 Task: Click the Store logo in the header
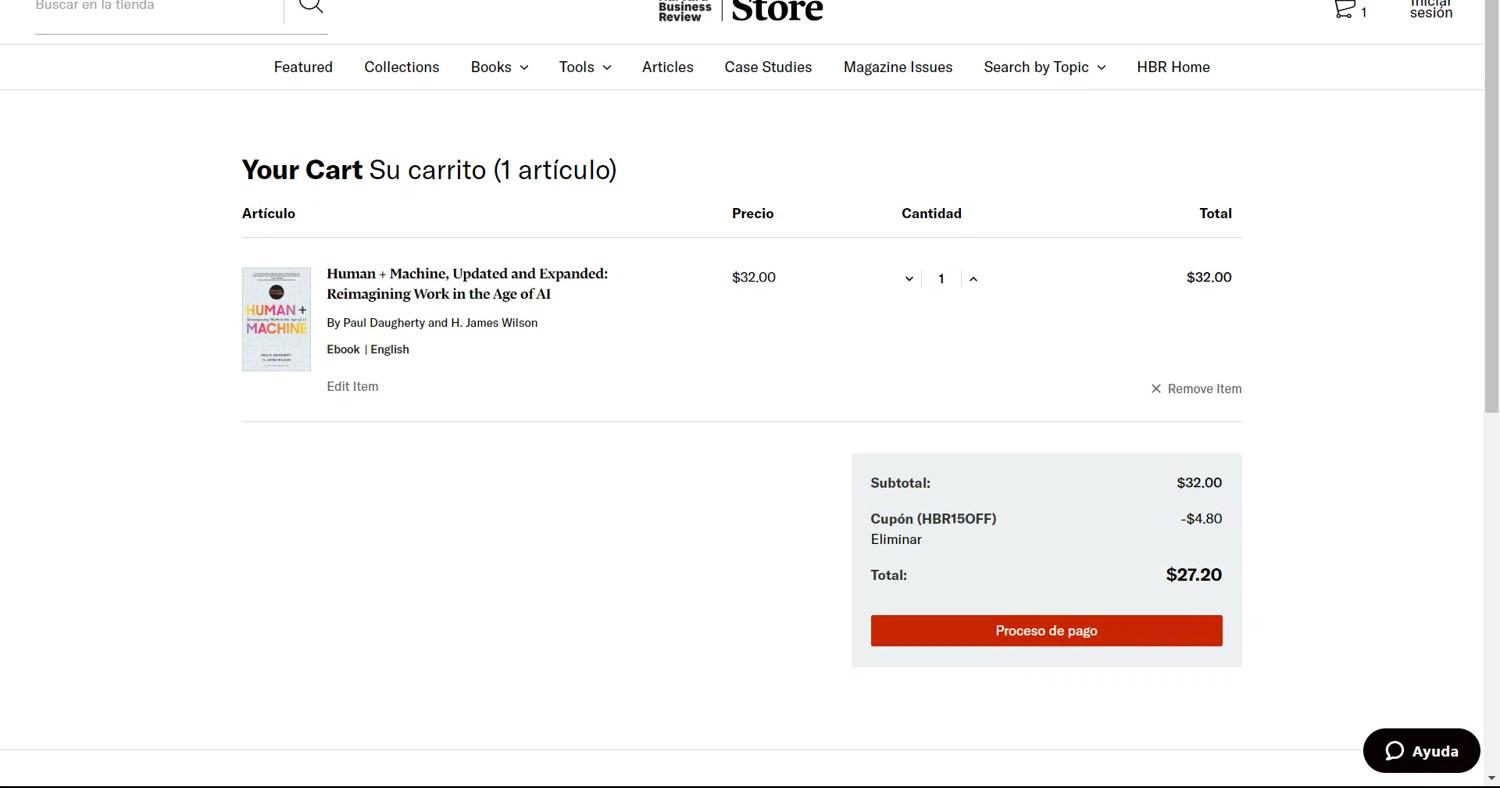coord(777,9)
